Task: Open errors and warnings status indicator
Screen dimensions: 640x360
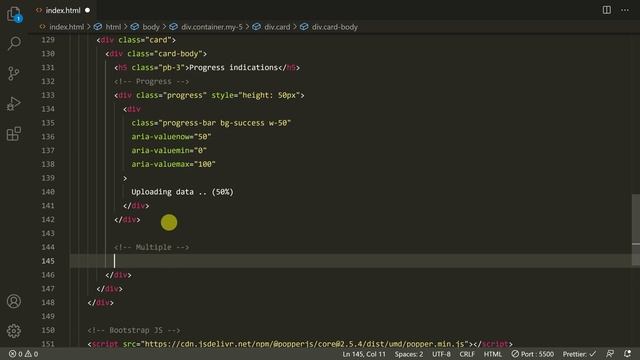Action: click(24, 354)
